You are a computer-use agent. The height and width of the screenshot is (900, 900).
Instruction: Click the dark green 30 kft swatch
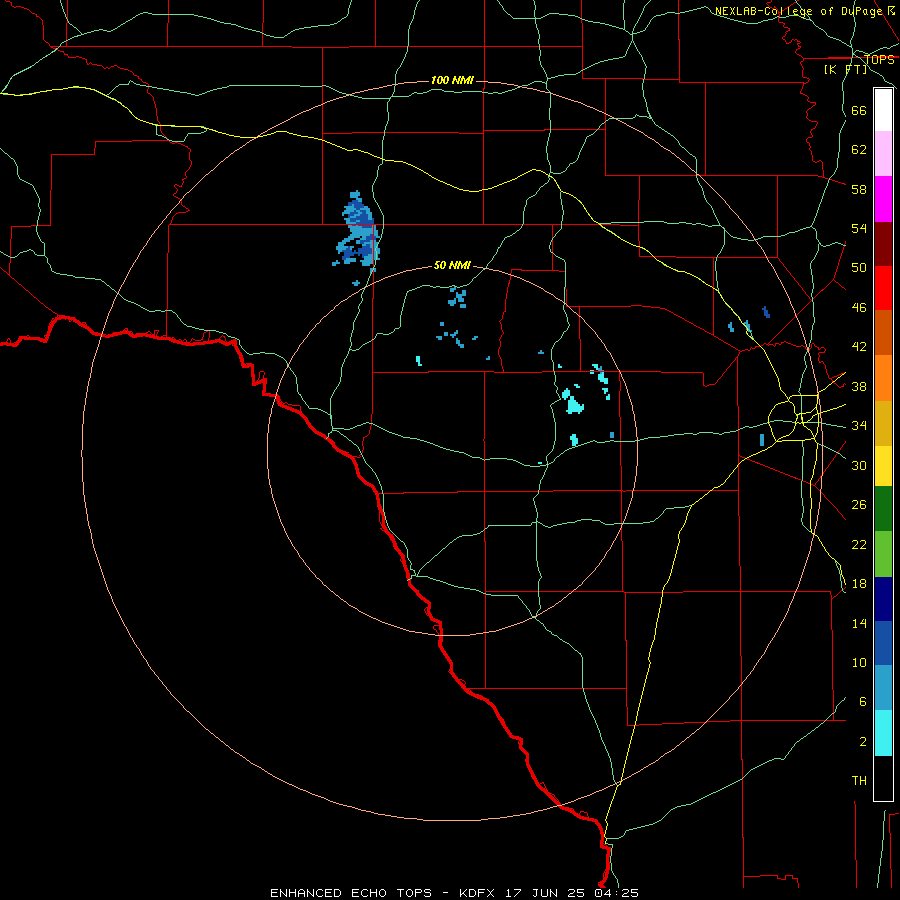[883, 509]
